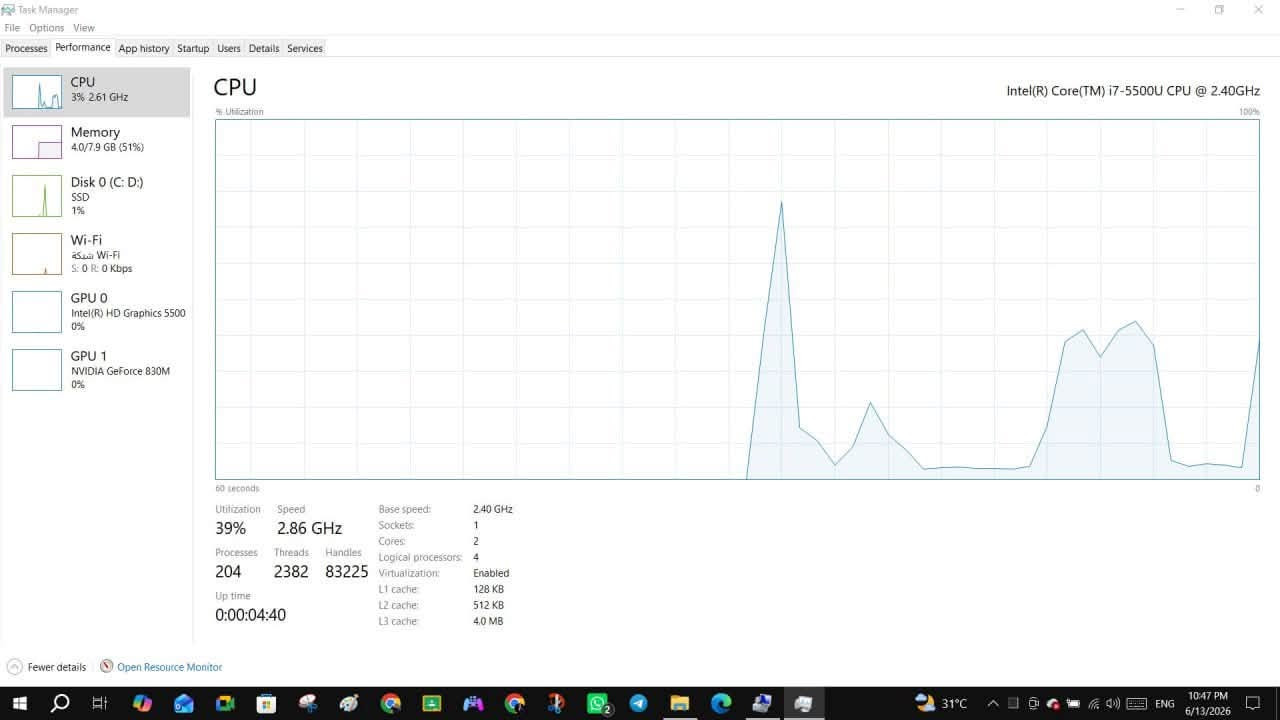Open Outlook from the taskbar

pyautogui.click(x=184, y=703)
